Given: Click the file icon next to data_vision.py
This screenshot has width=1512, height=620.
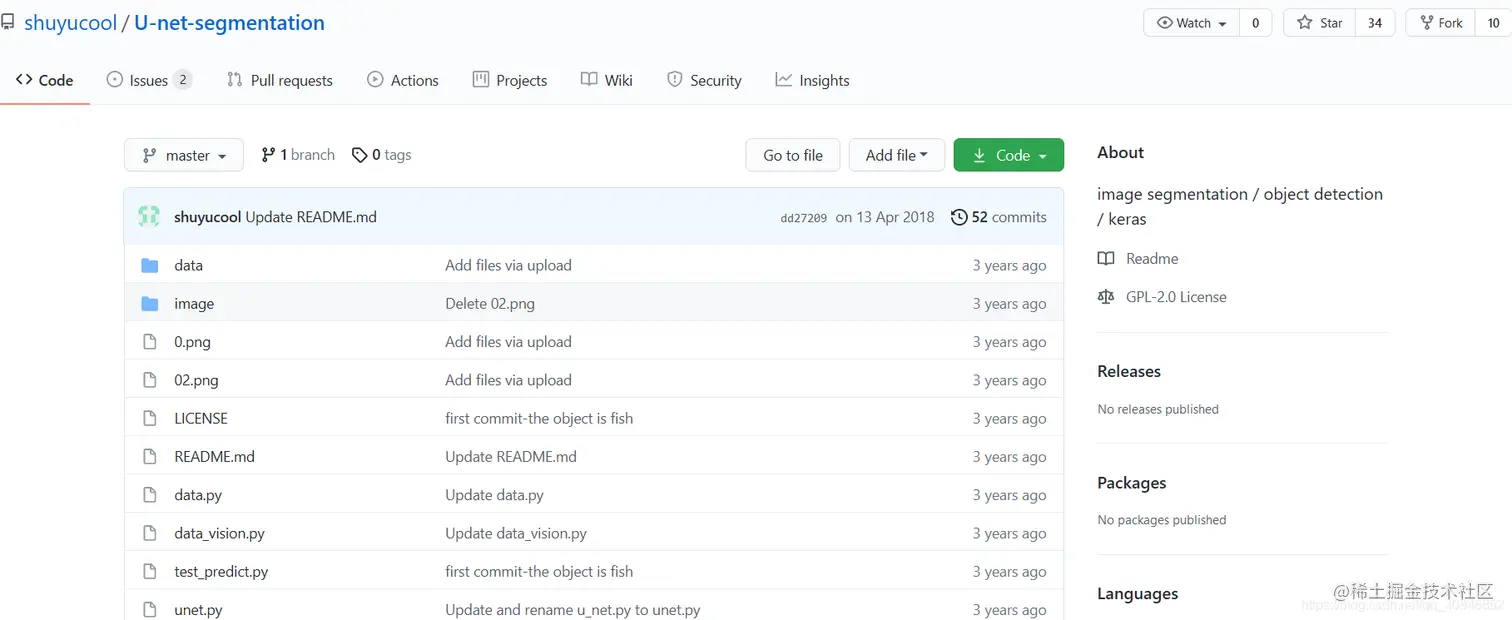Looking at the screenshot, I should click(150, 533).
